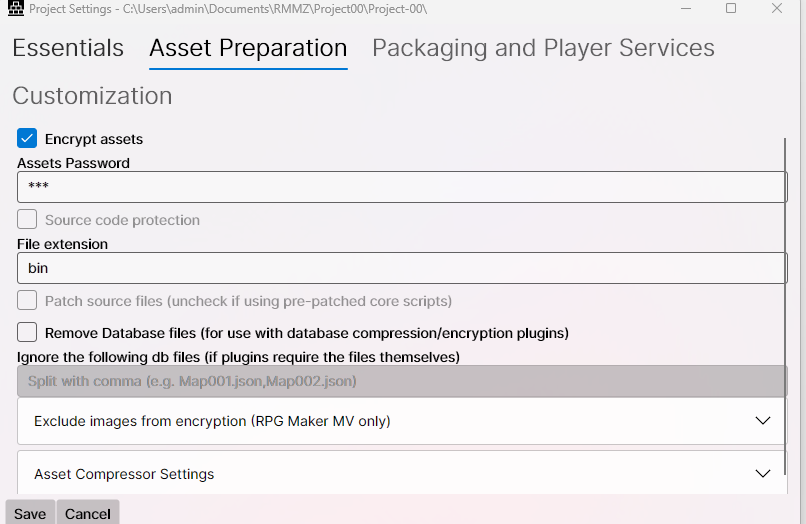The height and width of the screenshot is (524, 806).
Task: Click the app icon in title bar
Action: pos(15,9)
